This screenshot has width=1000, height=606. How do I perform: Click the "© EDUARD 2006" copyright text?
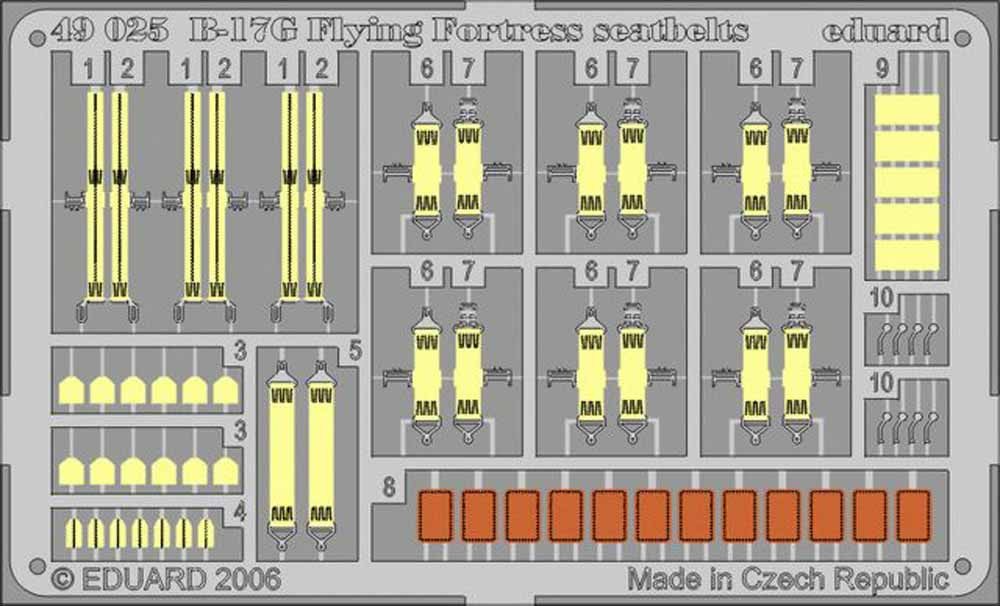pos(166,579)
